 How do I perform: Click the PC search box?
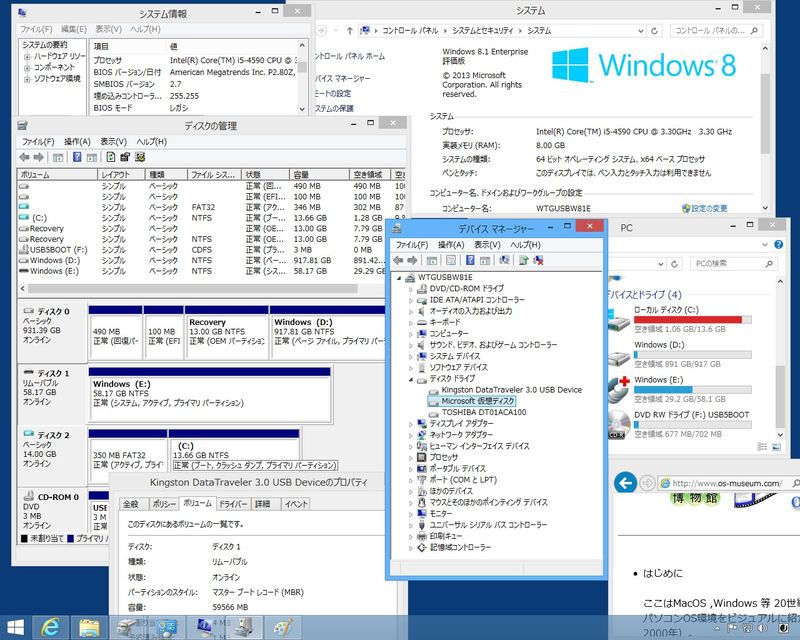tap(733, 264)
